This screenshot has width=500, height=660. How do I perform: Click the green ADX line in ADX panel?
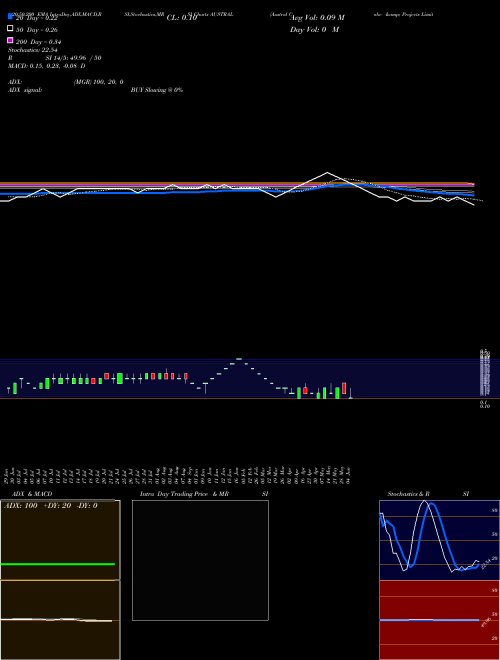point(58,564)
